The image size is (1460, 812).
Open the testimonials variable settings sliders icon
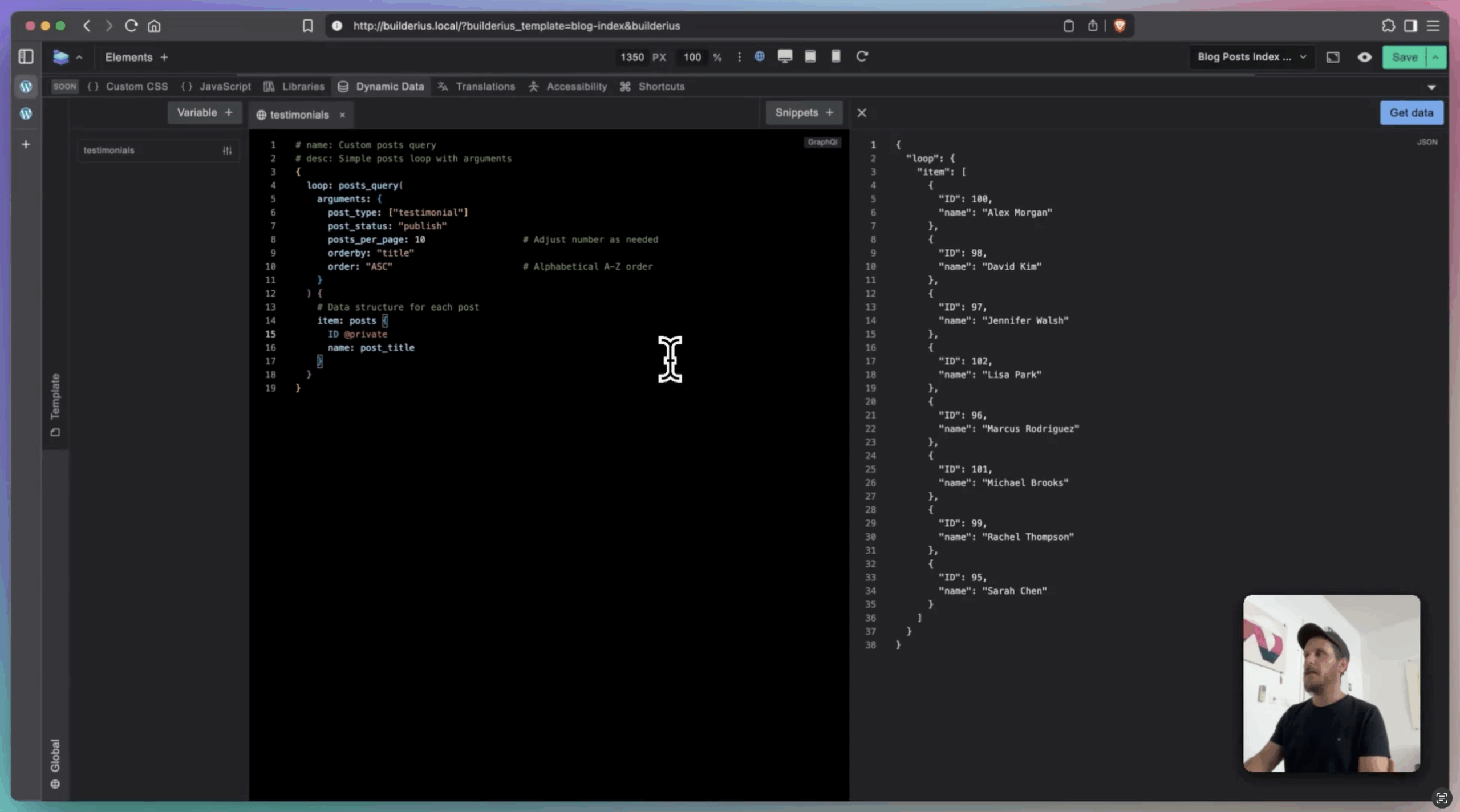(227, 151)
